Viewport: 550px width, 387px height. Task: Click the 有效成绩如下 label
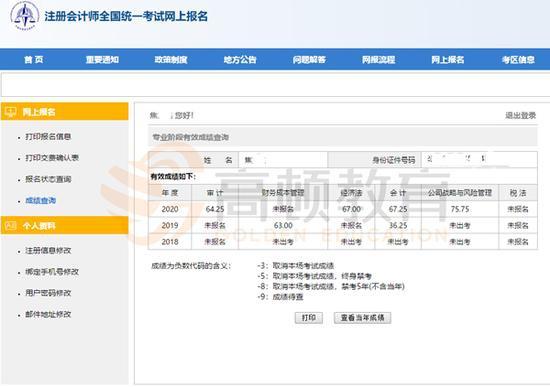(173, 176)
